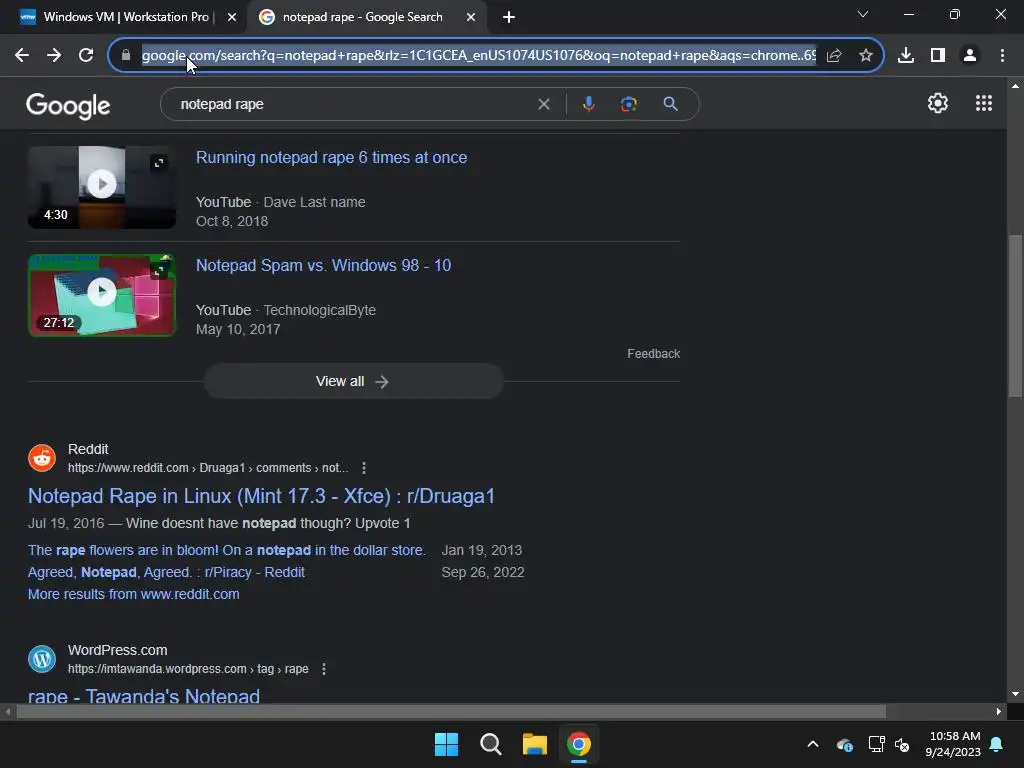Search by image with Google Lens
This screenshot has width=1024, height=768.
628,104
